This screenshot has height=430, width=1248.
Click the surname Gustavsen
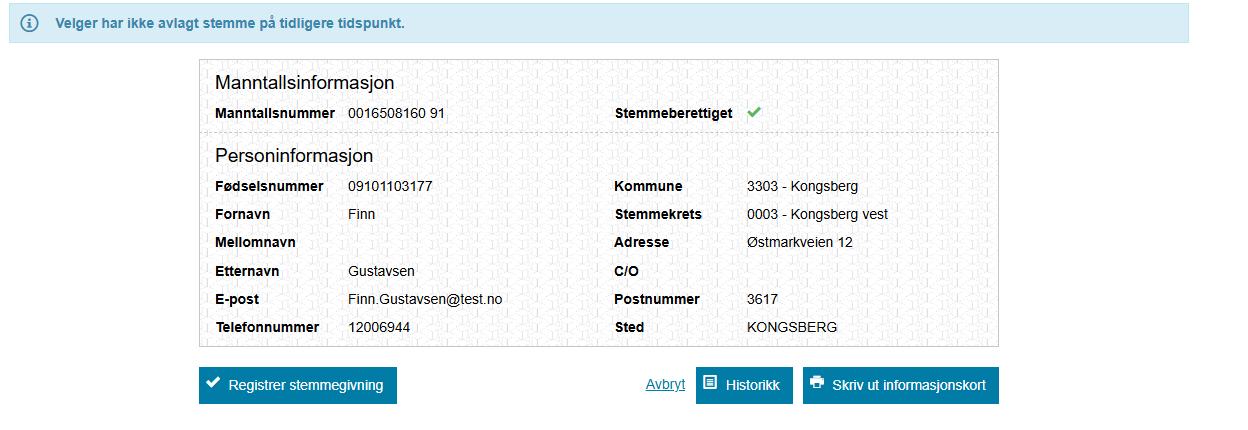381,271
